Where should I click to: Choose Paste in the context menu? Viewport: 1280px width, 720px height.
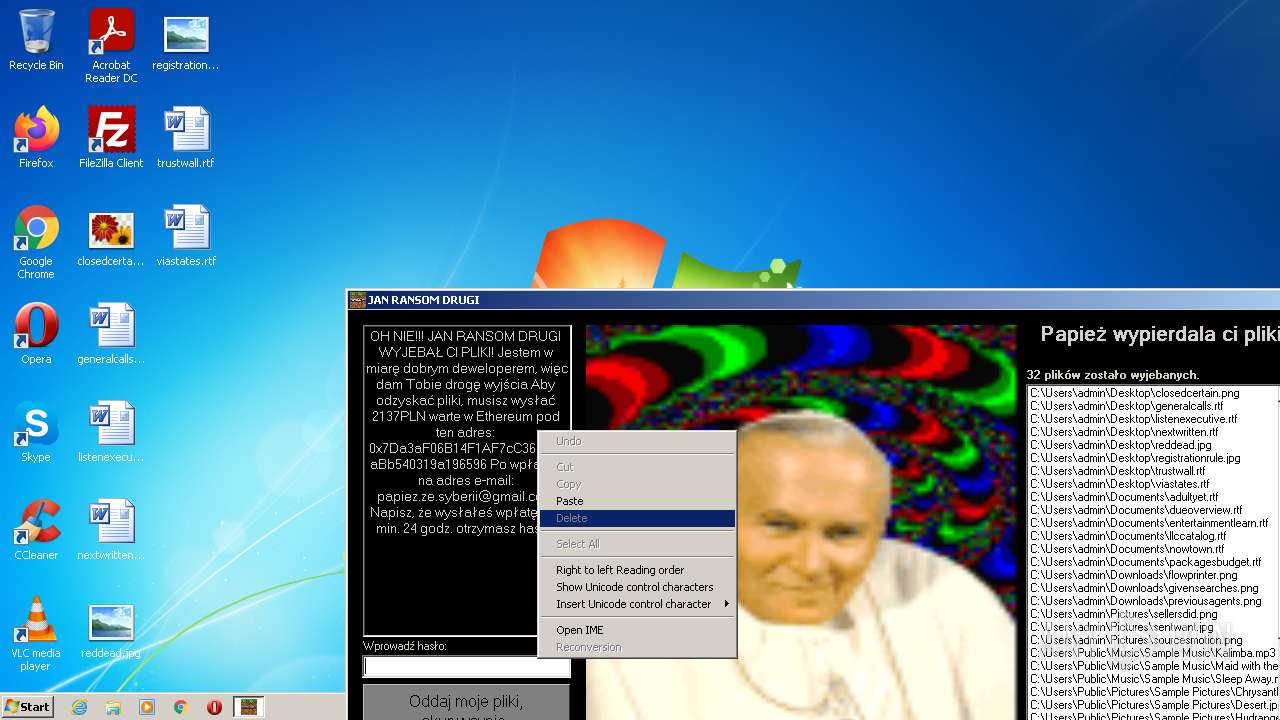tap(637, 501)
